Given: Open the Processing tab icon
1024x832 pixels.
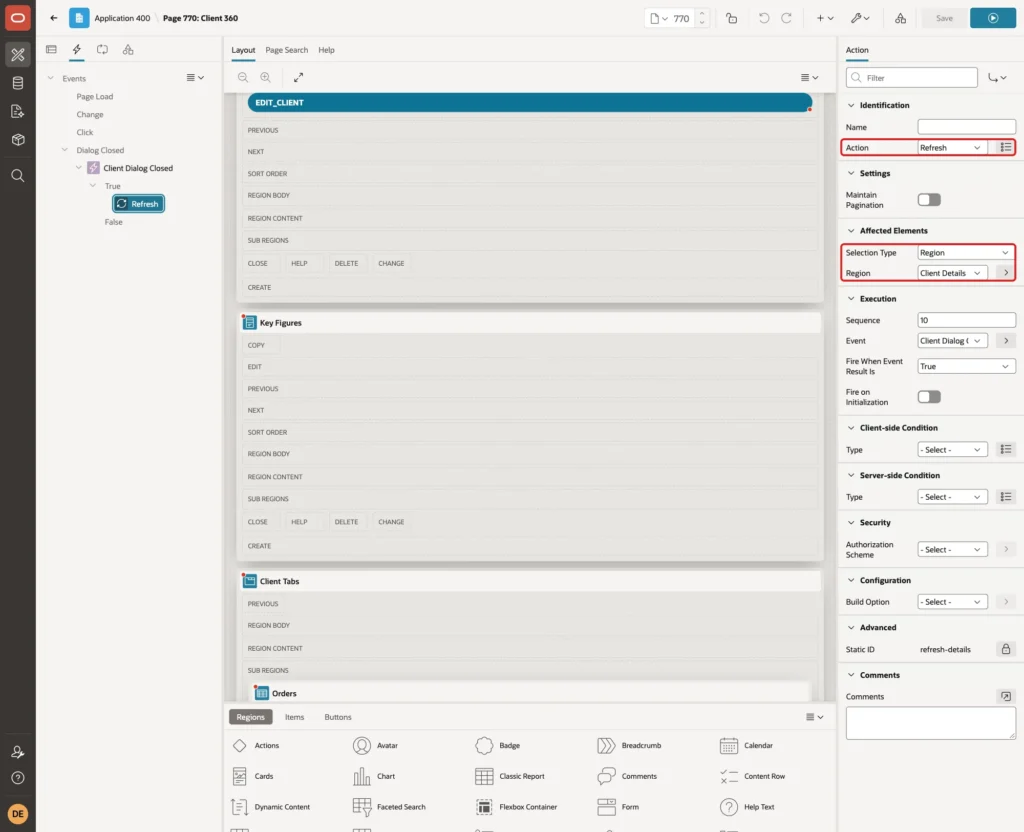Looking at the screenshot, I should 102,50.
